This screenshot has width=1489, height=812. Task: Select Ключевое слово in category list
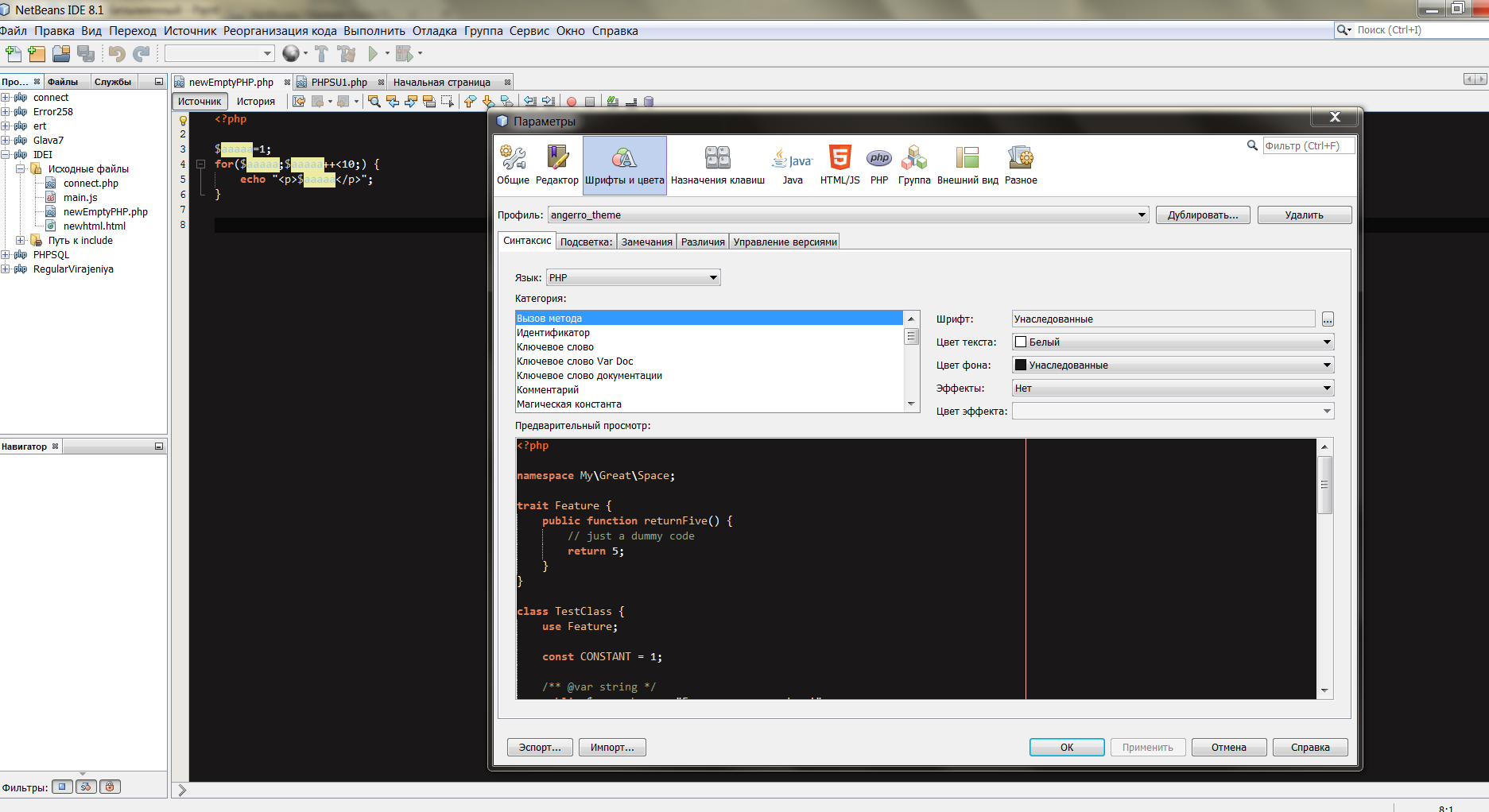click(709, 347)
